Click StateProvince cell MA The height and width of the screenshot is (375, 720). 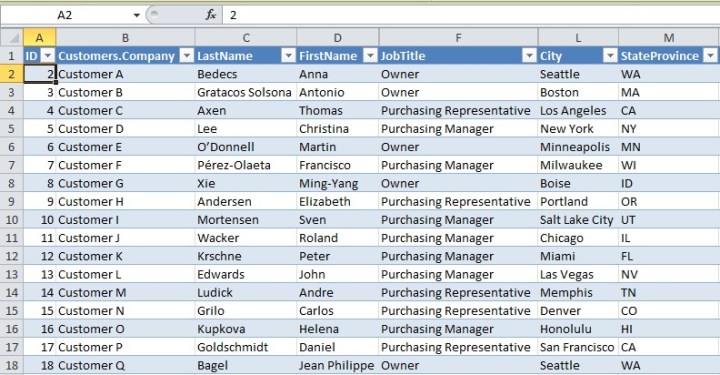[x=669, y=92]
